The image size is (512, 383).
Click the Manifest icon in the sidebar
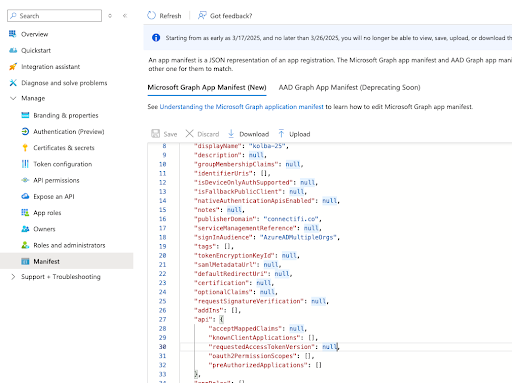click(x=25, y=261)
